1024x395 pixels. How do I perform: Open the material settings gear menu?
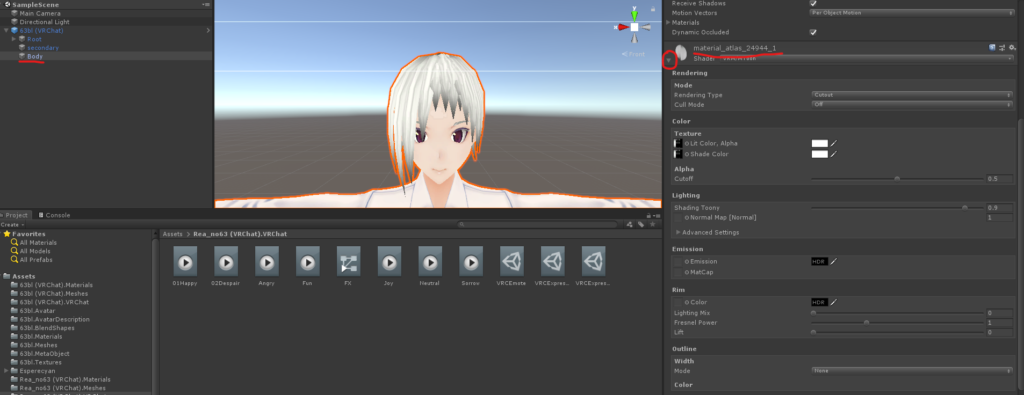(1012, 48)
